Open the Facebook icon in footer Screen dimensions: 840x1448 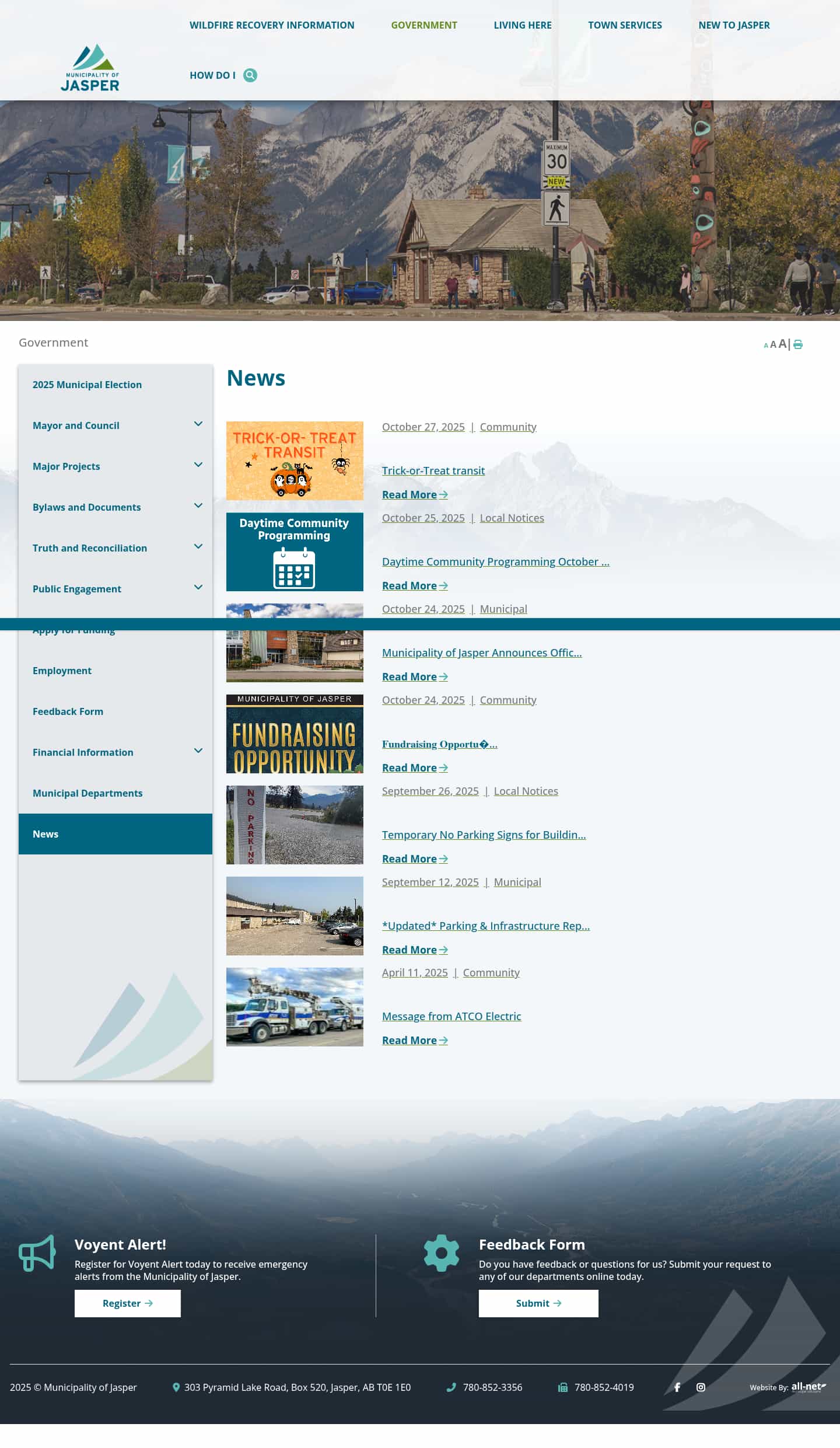pyautogui.click(x=677, y=1387)
